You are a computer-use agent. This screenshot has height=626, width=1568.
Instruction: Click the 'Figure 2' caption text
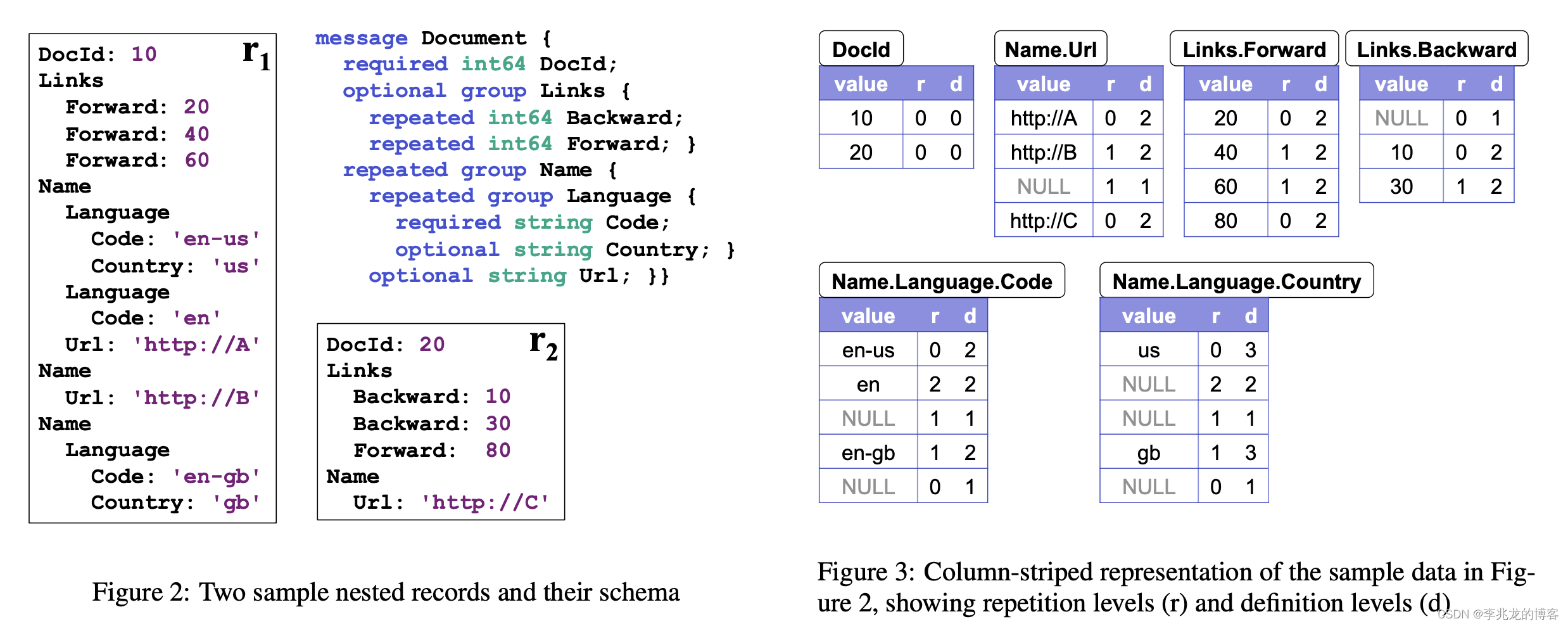pyautogui.click(x=386, y=592)
